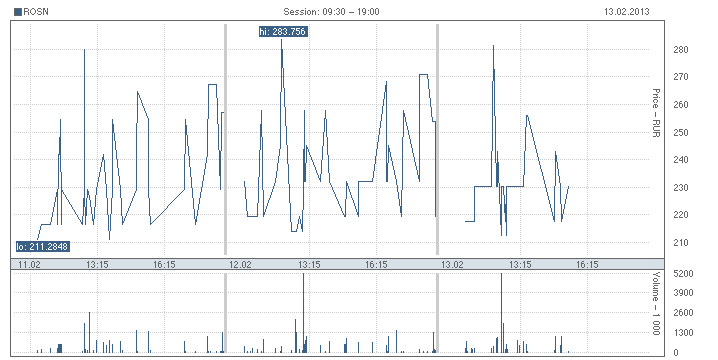Click the 5200 volume axis label

coord(683,274)
